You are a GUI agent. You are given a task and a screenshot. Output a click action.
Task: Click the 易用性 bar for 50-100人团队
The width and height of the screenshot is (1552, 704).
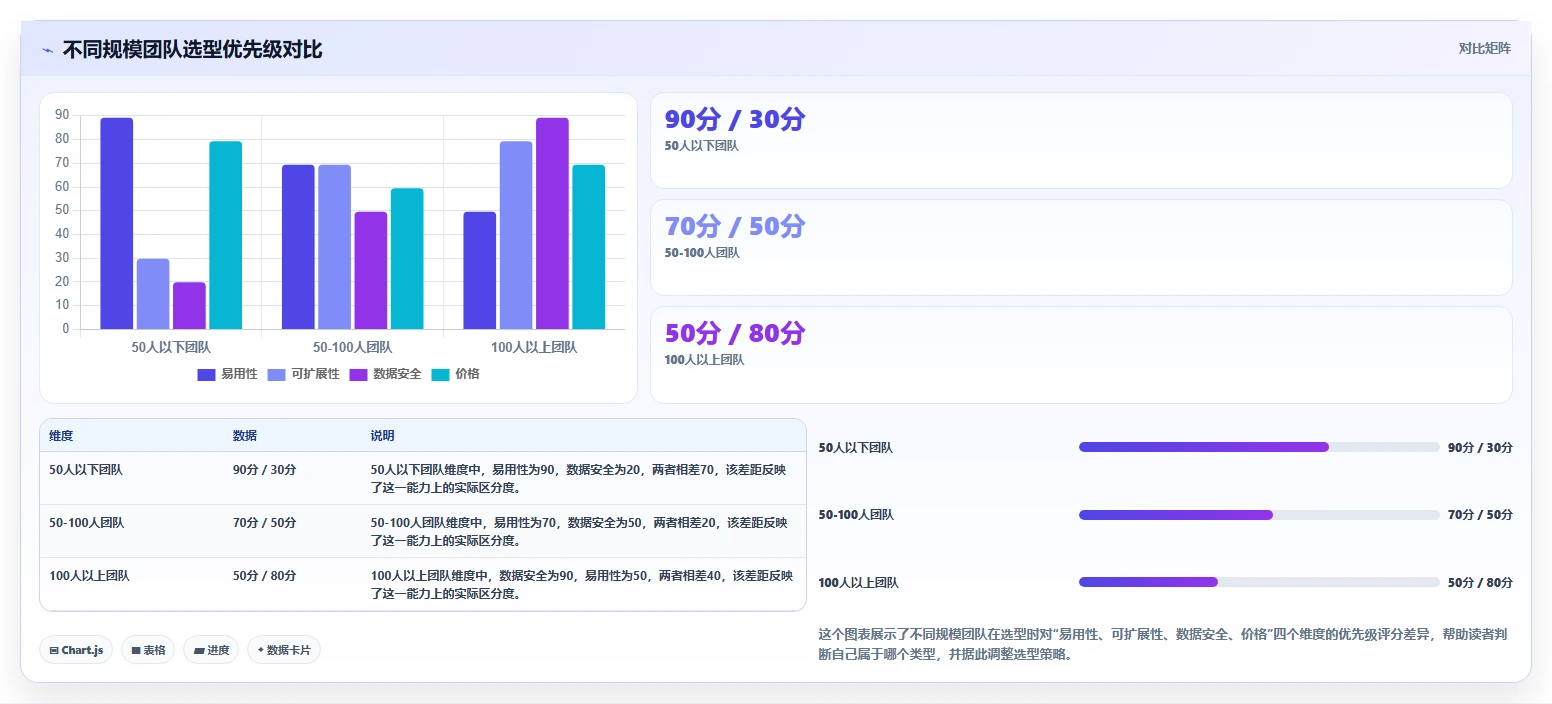(x=298, y=247)
